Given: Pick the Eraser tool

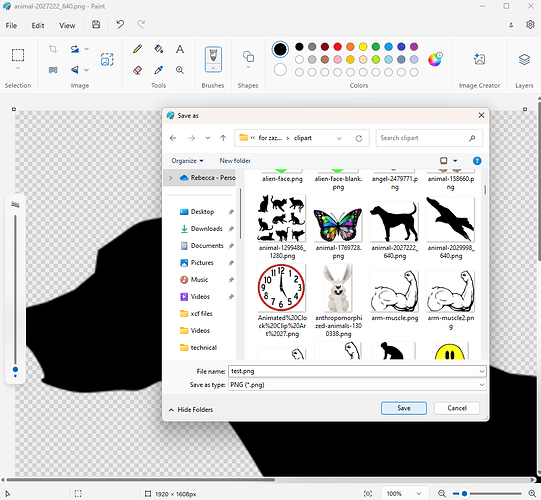Looking at the screenshot, I should coord(137,70).
